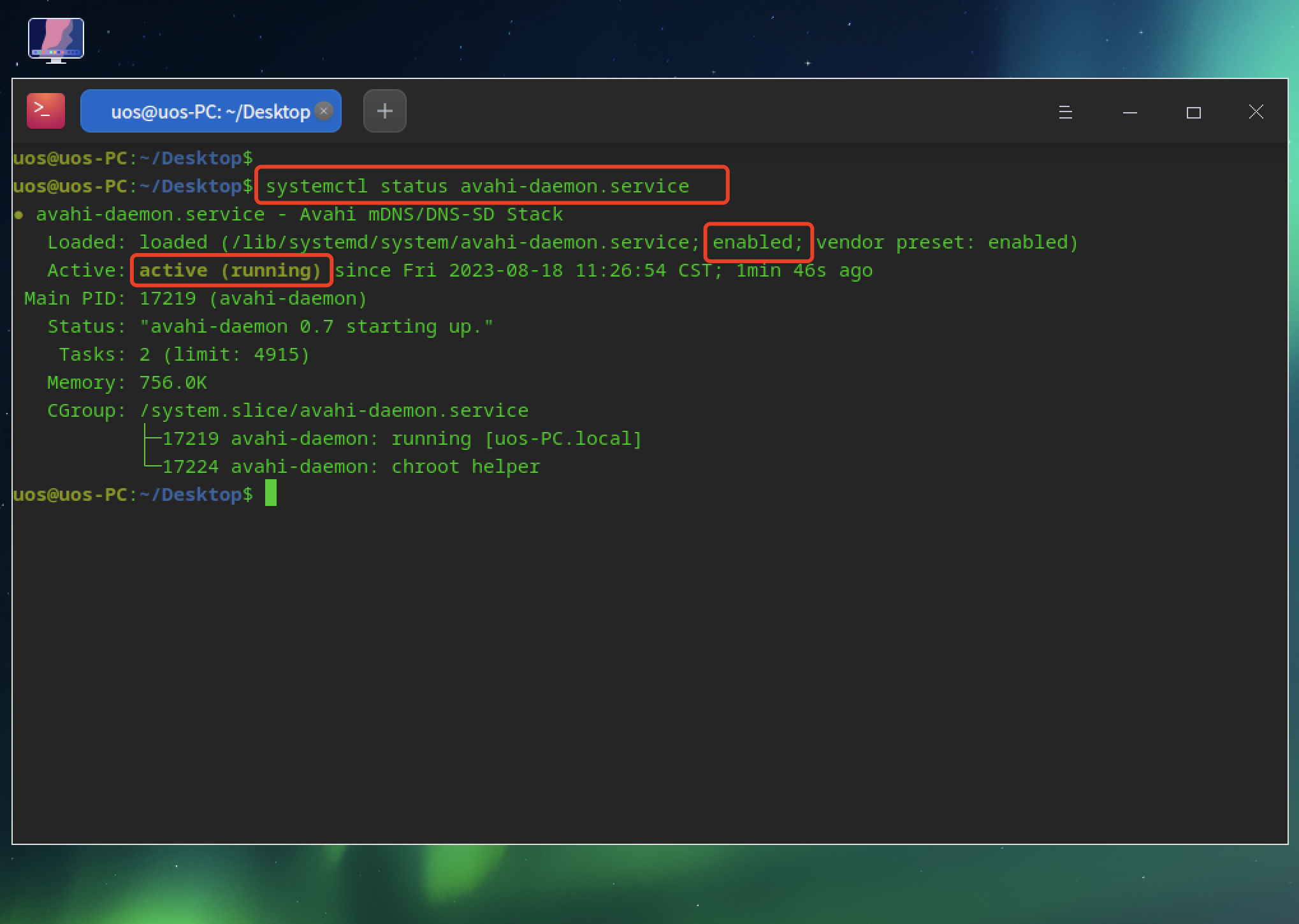
Task: Click the Main PID 17219 line
Action: (x=195, y=298)
